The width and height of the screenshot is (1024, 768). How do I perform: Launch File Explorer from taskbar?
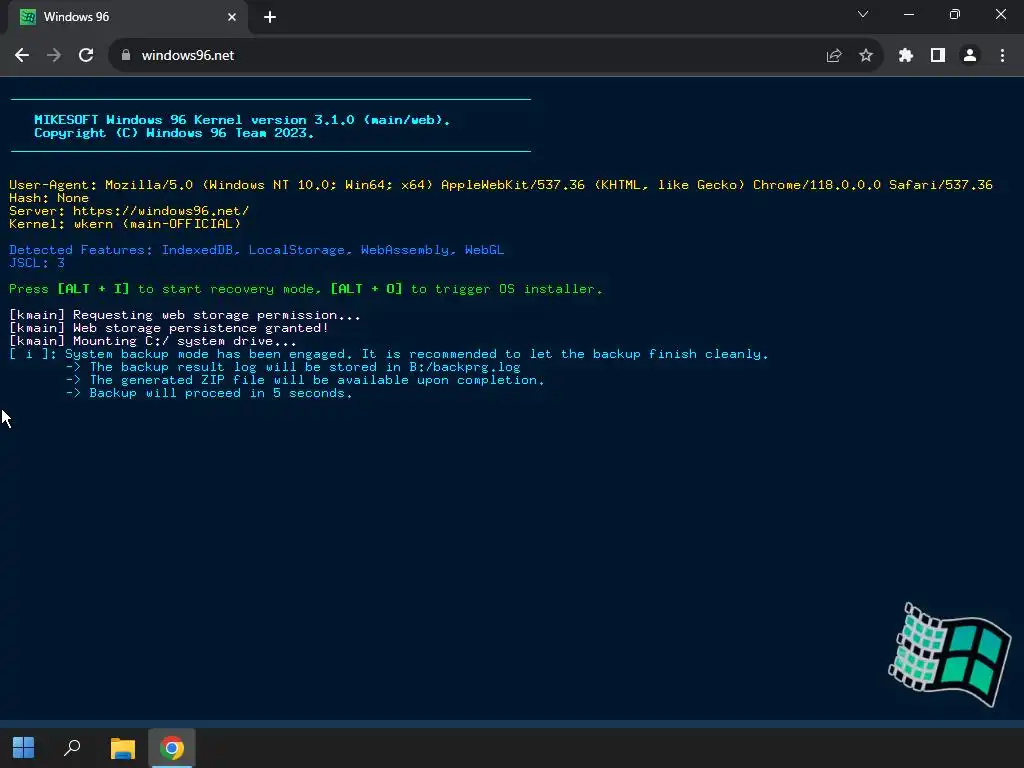click(122, 748)
